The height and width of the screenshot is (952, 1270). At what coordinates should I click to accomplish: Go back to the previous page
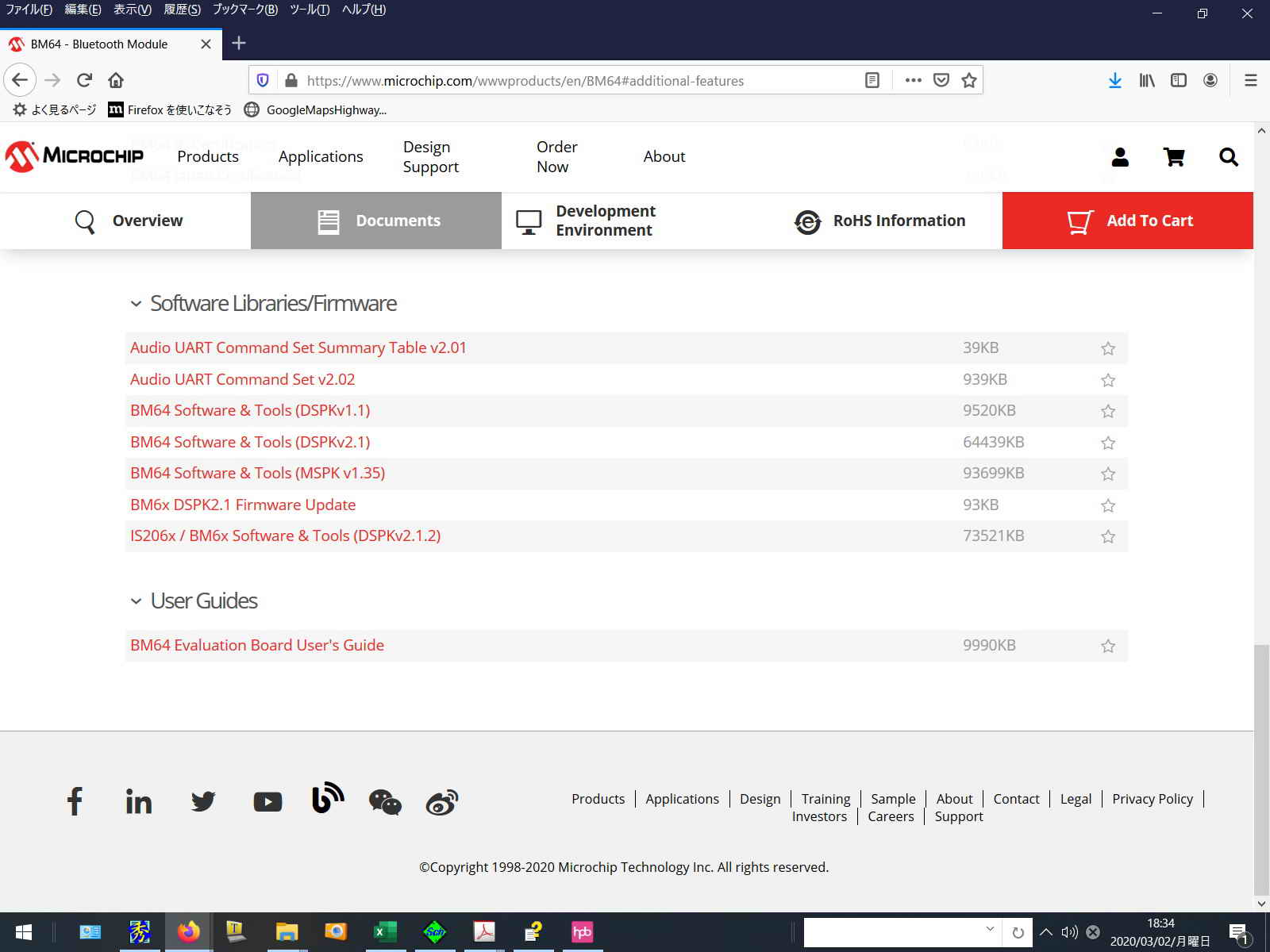20,80
